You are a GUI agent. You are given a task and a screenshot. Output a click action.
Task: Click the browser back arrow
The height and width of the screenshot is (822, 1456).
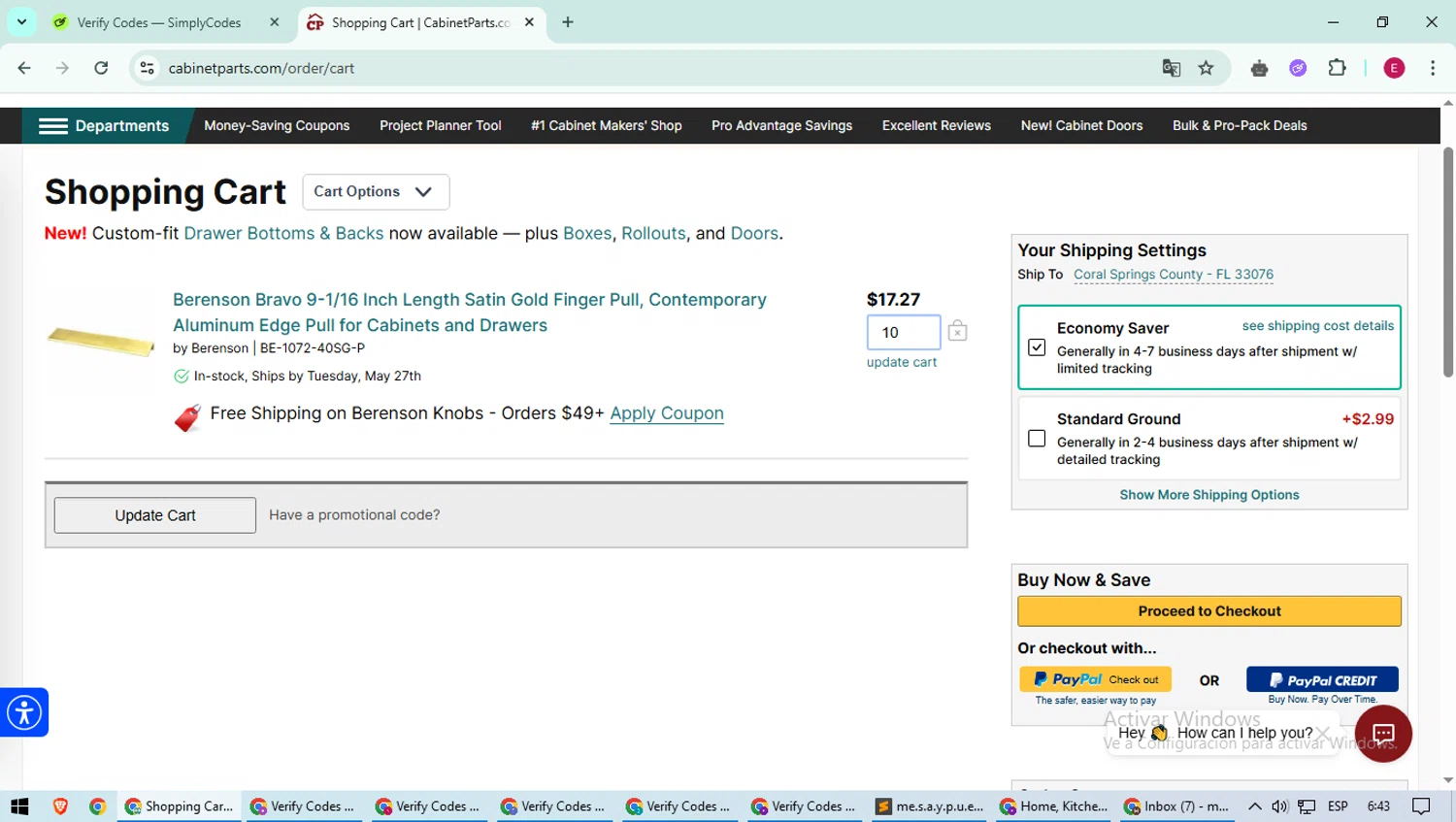[x=24, y=68]
